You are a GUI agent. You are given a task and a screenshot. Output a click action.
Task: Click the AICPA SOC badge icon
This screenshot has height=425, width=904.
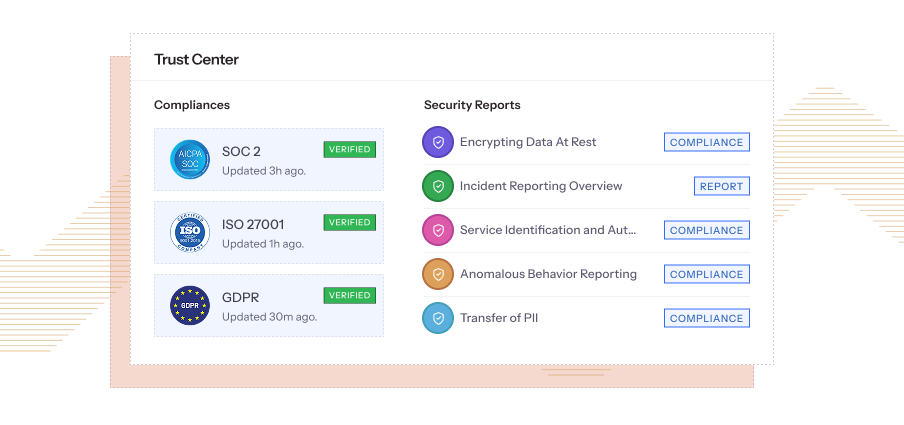coord(189,159)
